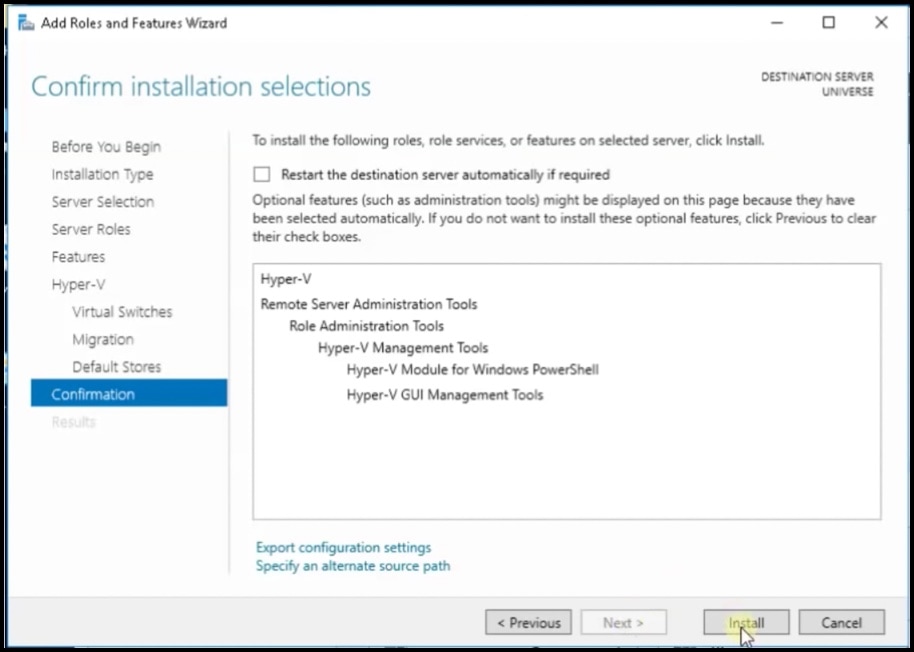Select Role Administration Tools entry
The image size is (914, 652).
point(367,326)
